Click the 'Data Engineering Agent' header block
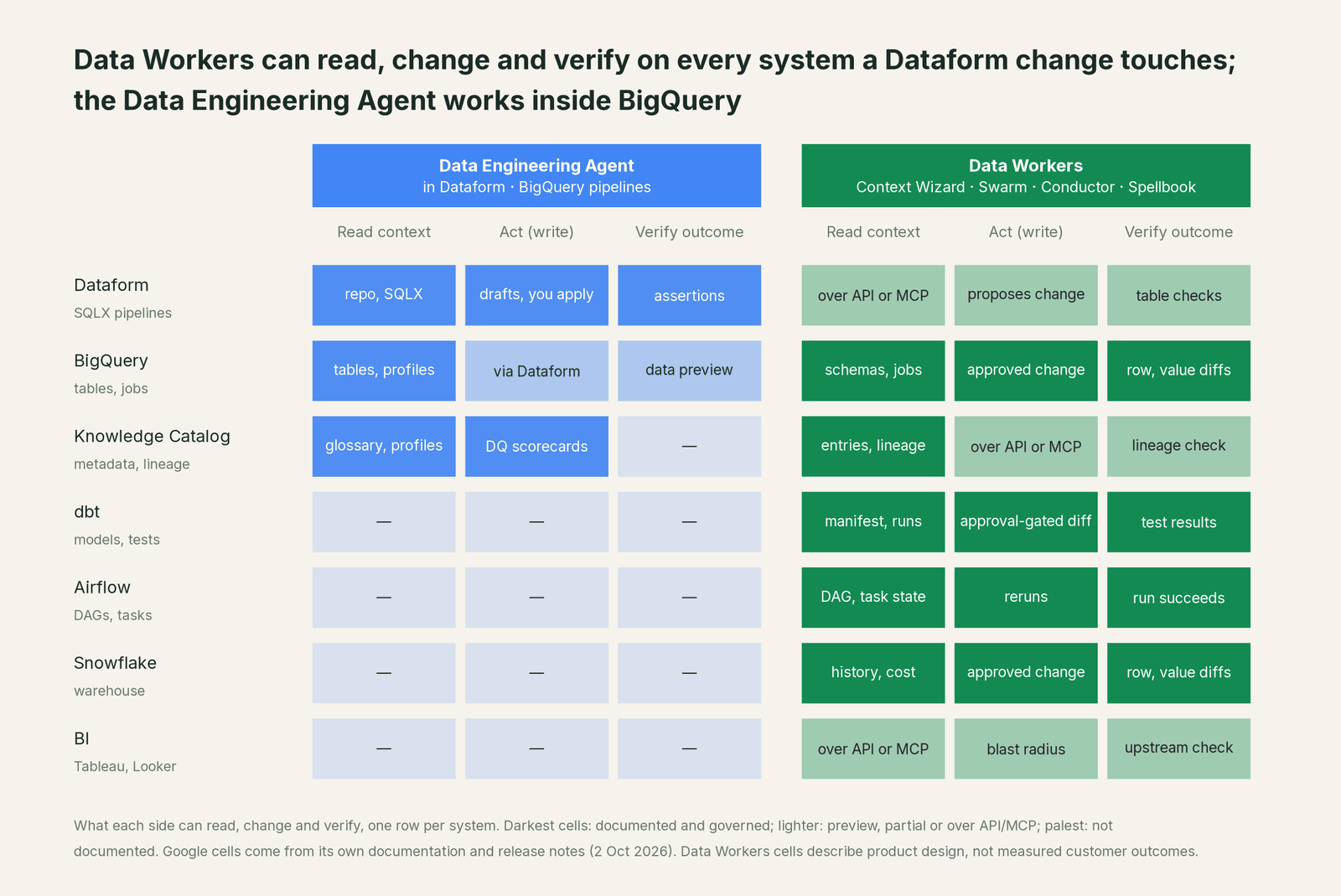This screenshot has width=1341, height=896. tap(536, 175)
